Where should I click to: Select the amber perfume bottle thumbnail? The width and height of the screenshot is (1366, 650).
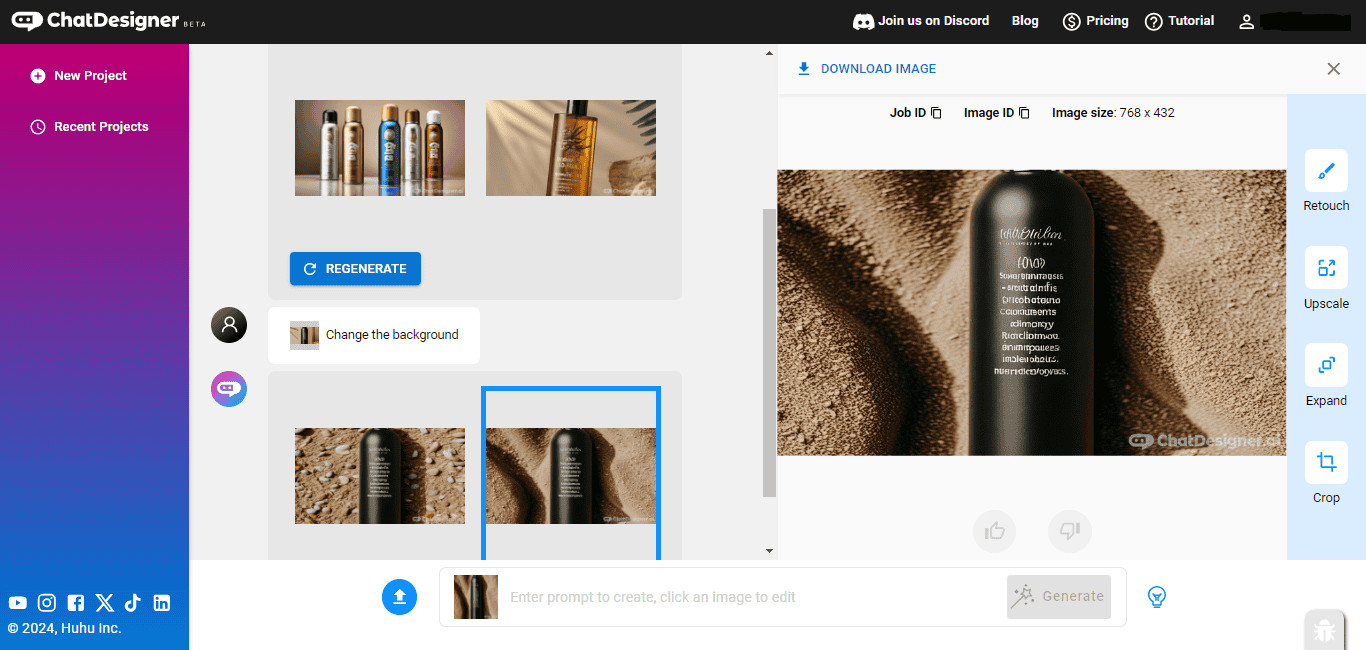click(x=571, y=148)
